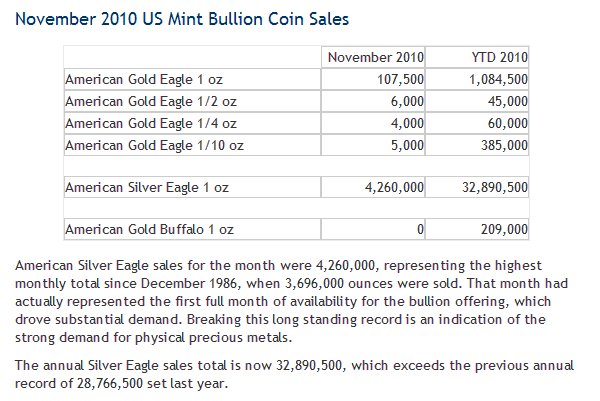Click the November 2010 column header
Screen dimensions: 600x401
[x=376, y=57]
